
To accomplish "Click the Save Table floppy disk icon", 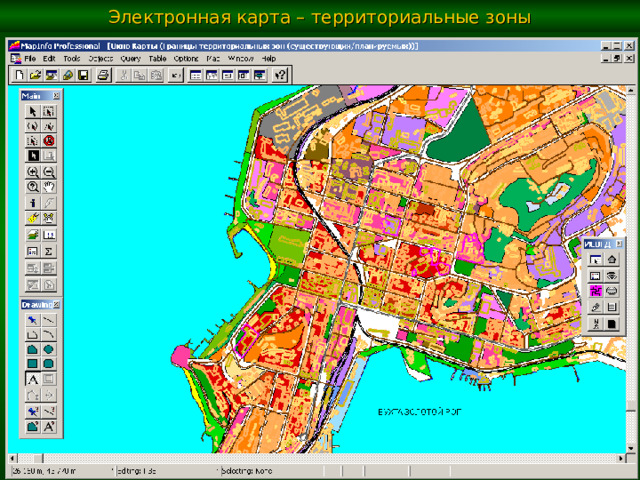I will point(84,75).
